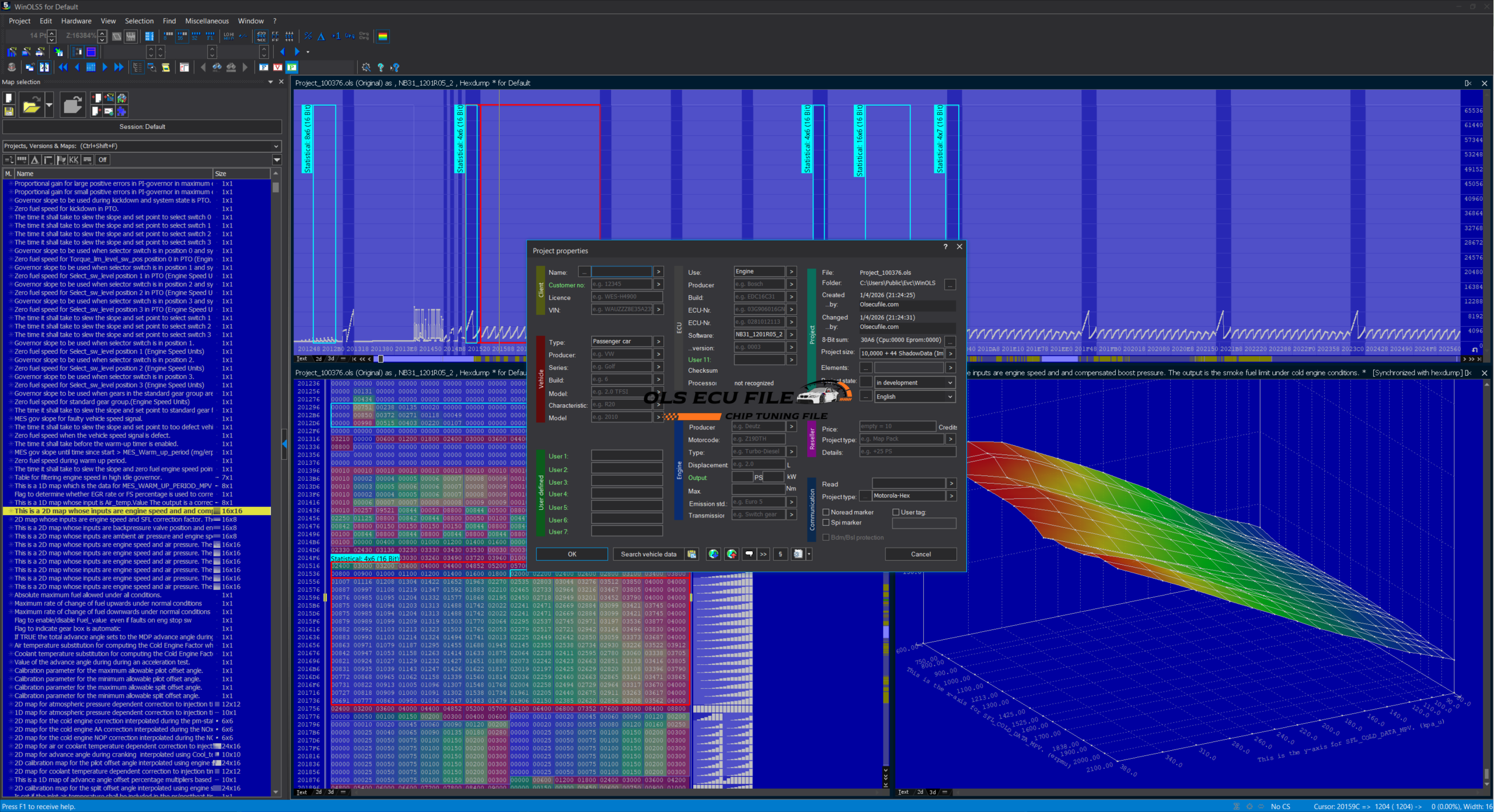Enable the Noread marker checkbox

(x=826, y=512)
